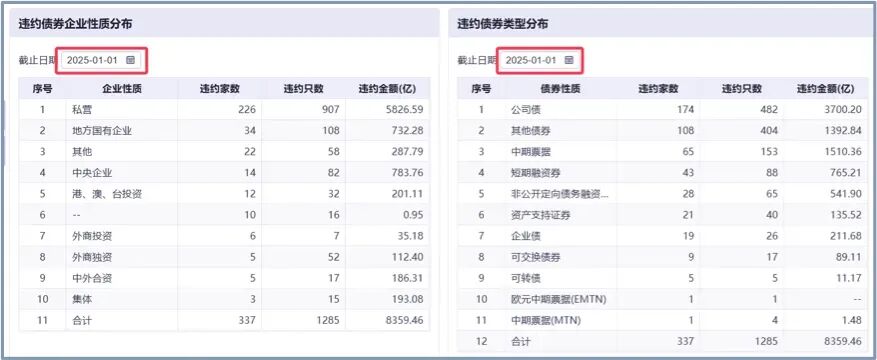The image size is (877, 360).
Task: Click the 5826.59 amount for 私营
Action: 403,110
